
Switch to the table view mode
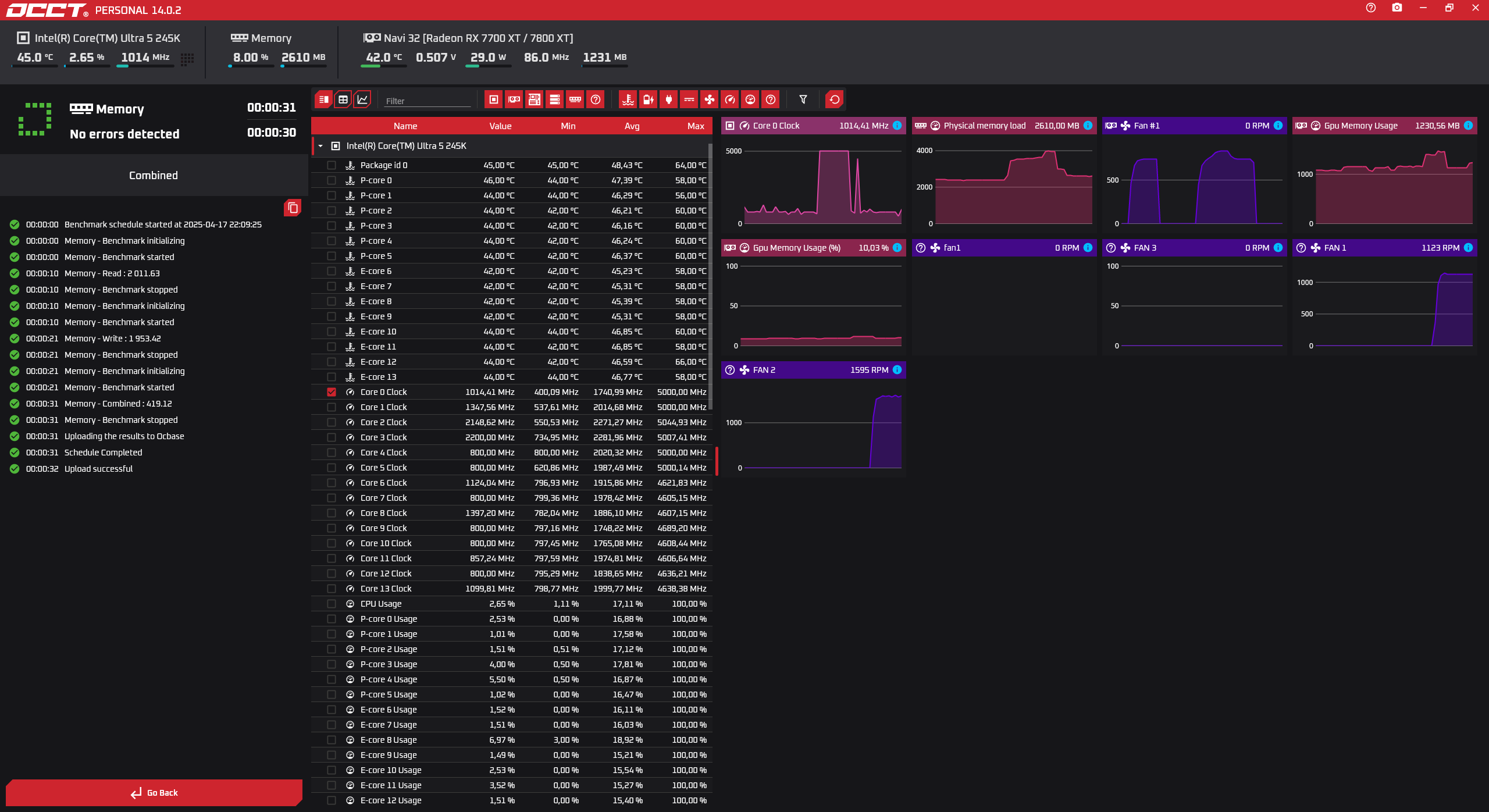click(343, 99)
